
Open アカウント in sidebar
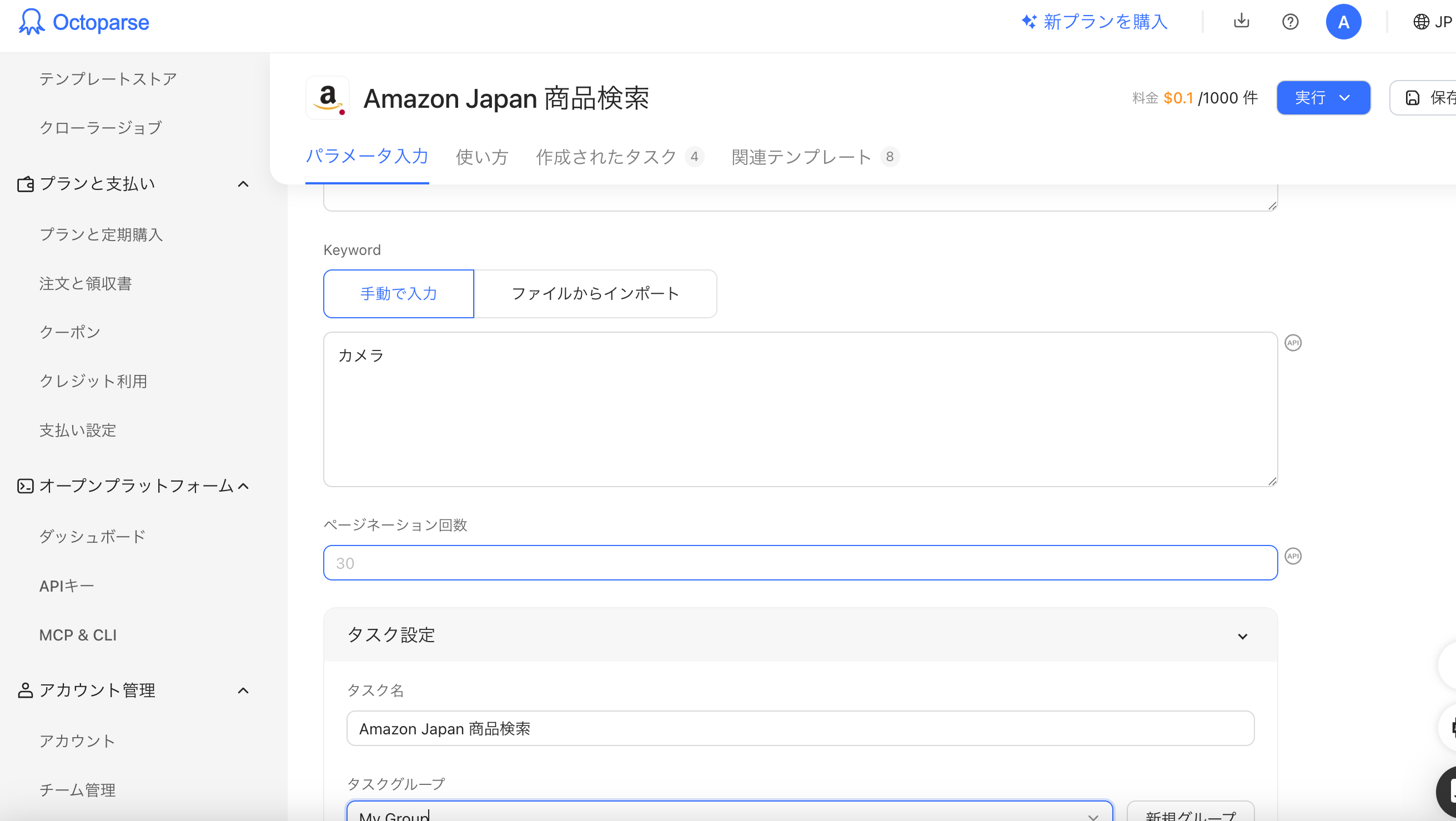[x=77, y=740]
